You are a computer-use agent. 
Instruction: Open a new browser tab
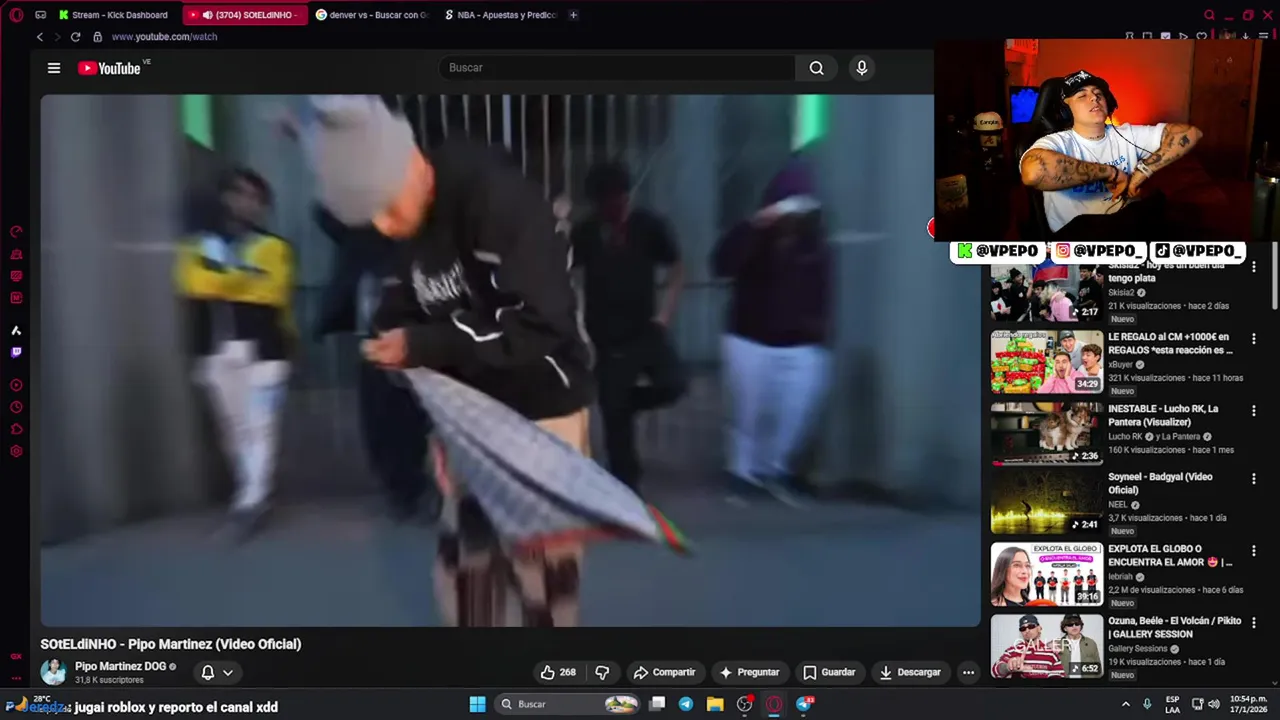573,15
